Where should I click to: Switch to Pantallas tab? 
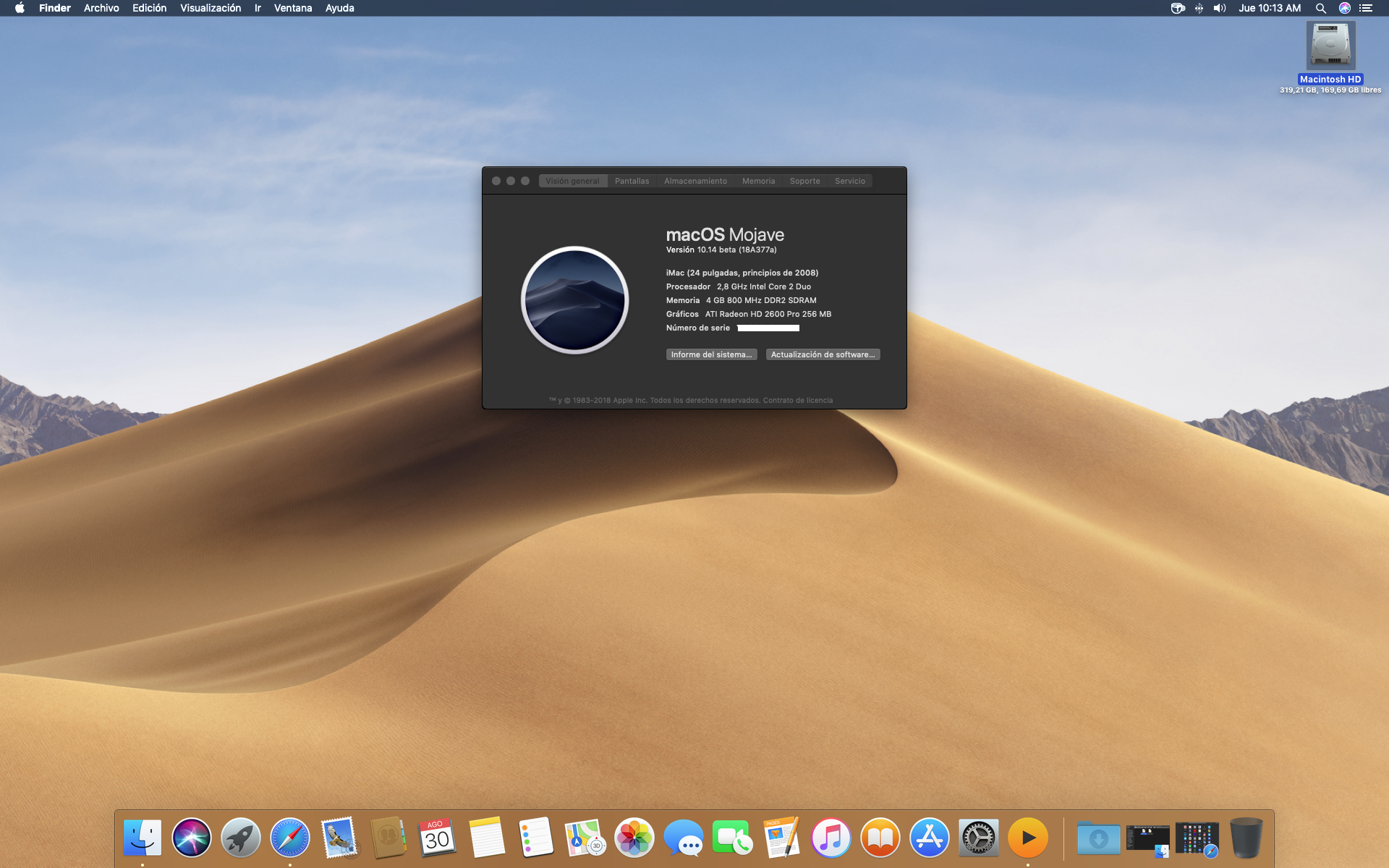(632, 181)
